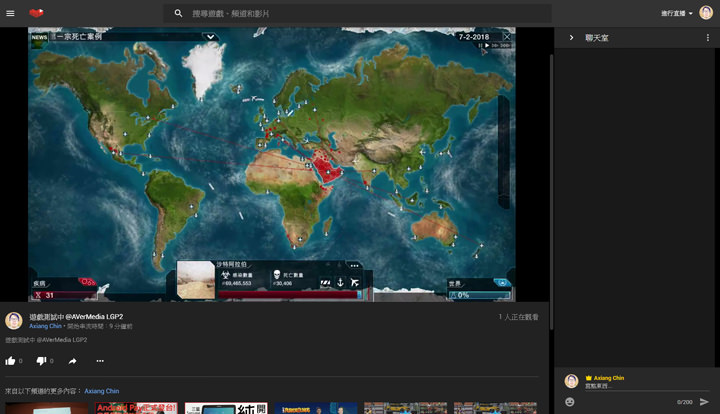Open the account avatar at top right
Viewport: 720px width, 414px height.
tap(706, 12)
